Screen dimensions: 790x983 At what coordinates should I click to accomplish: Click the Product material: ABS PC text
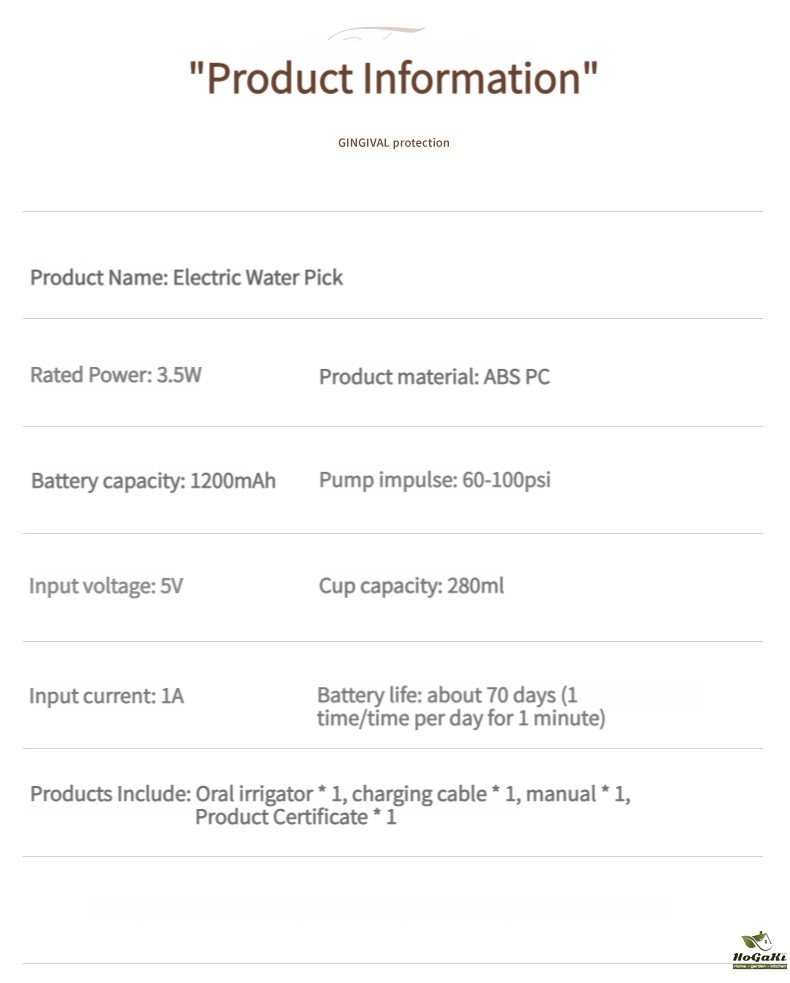(434, 377)
